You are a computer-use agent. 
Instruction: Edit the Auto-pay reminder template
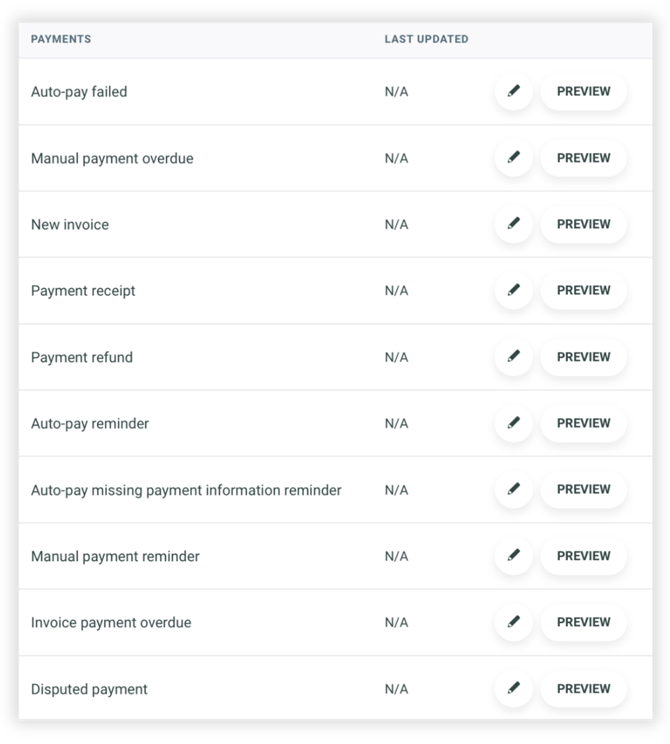[x=513, y=423]
